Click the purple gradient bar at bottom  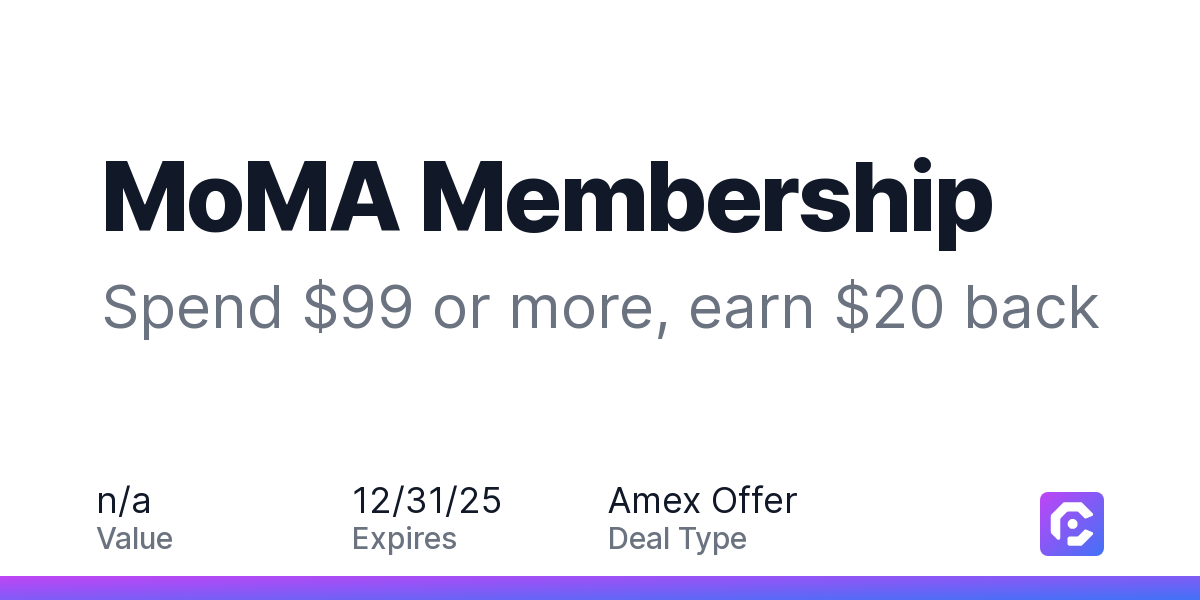point(600,588)
